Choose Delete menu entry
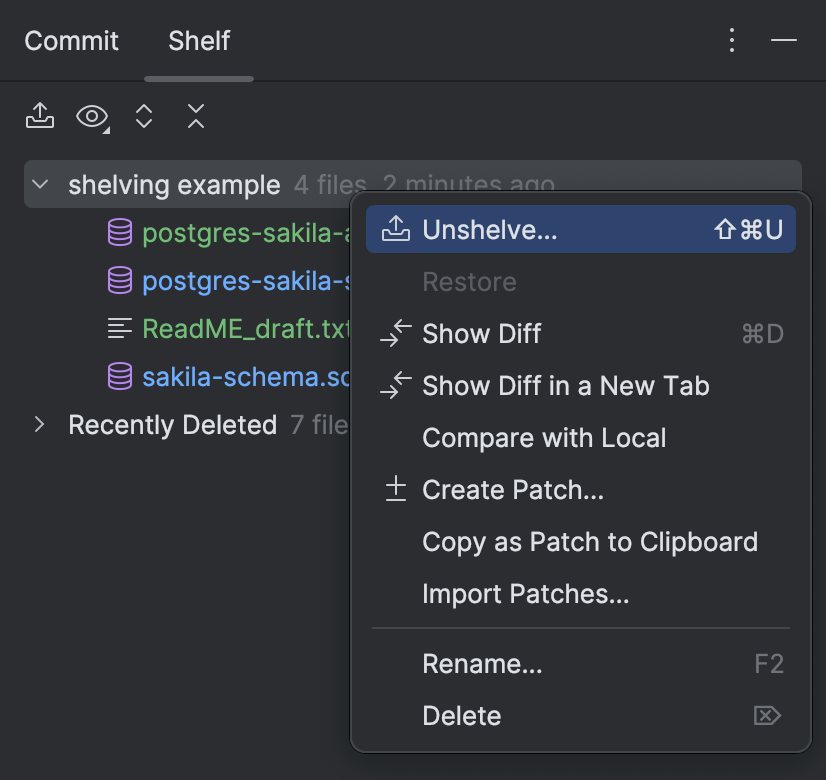The height and width of the screenshot is (780, 826). [x=581, y=716]
